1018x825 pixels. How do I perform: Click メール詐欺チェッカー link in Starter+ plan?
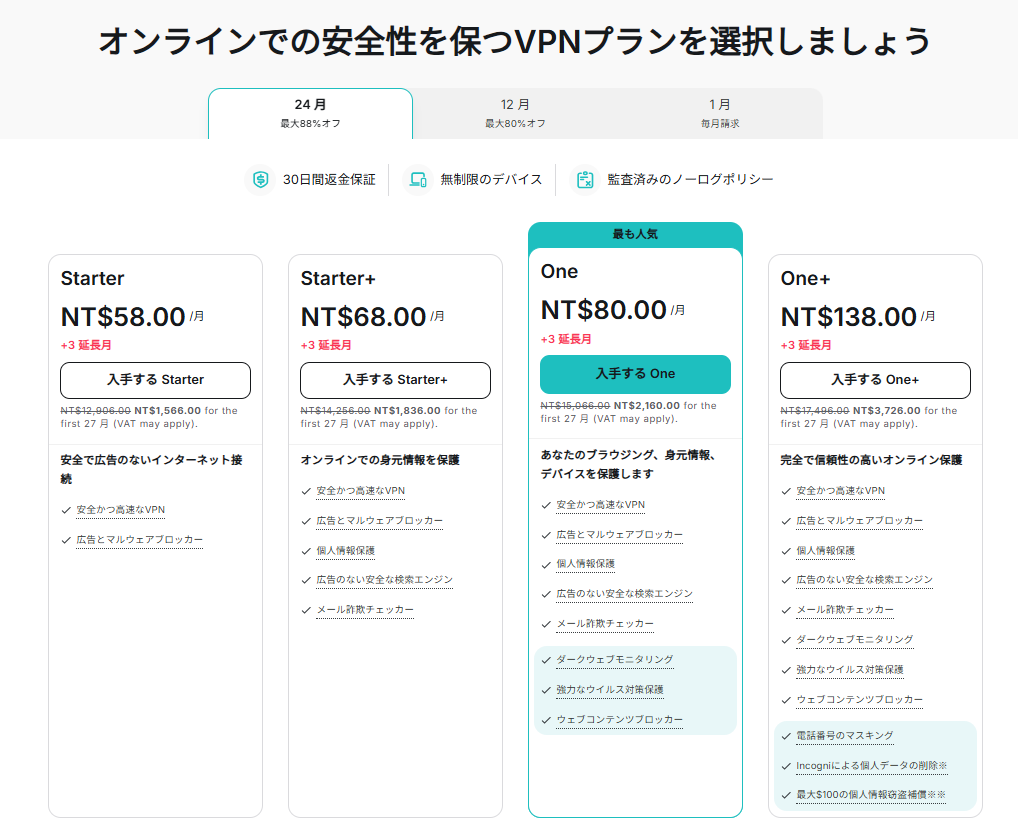[x=364, y=610]
